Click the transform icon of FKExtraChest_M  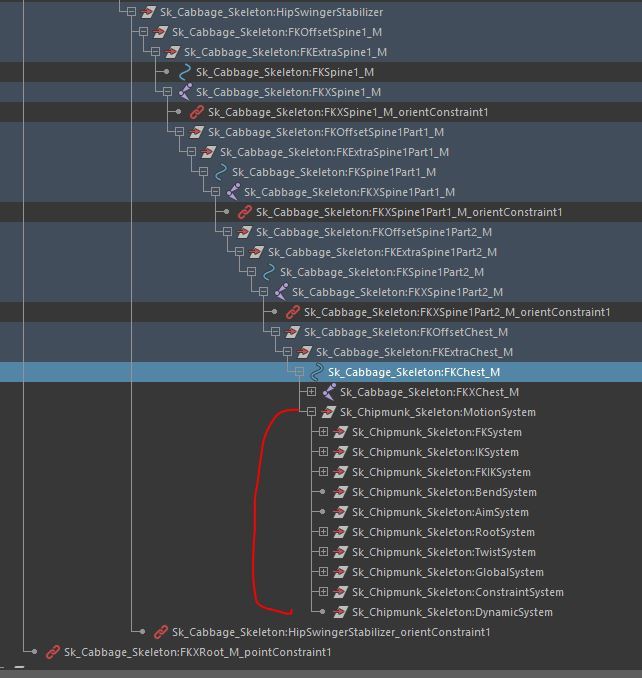[304, 352]
